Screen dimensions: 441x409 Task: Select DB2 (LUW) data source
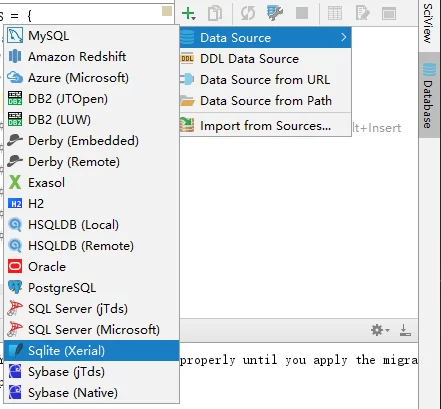(x=92, y=120)
